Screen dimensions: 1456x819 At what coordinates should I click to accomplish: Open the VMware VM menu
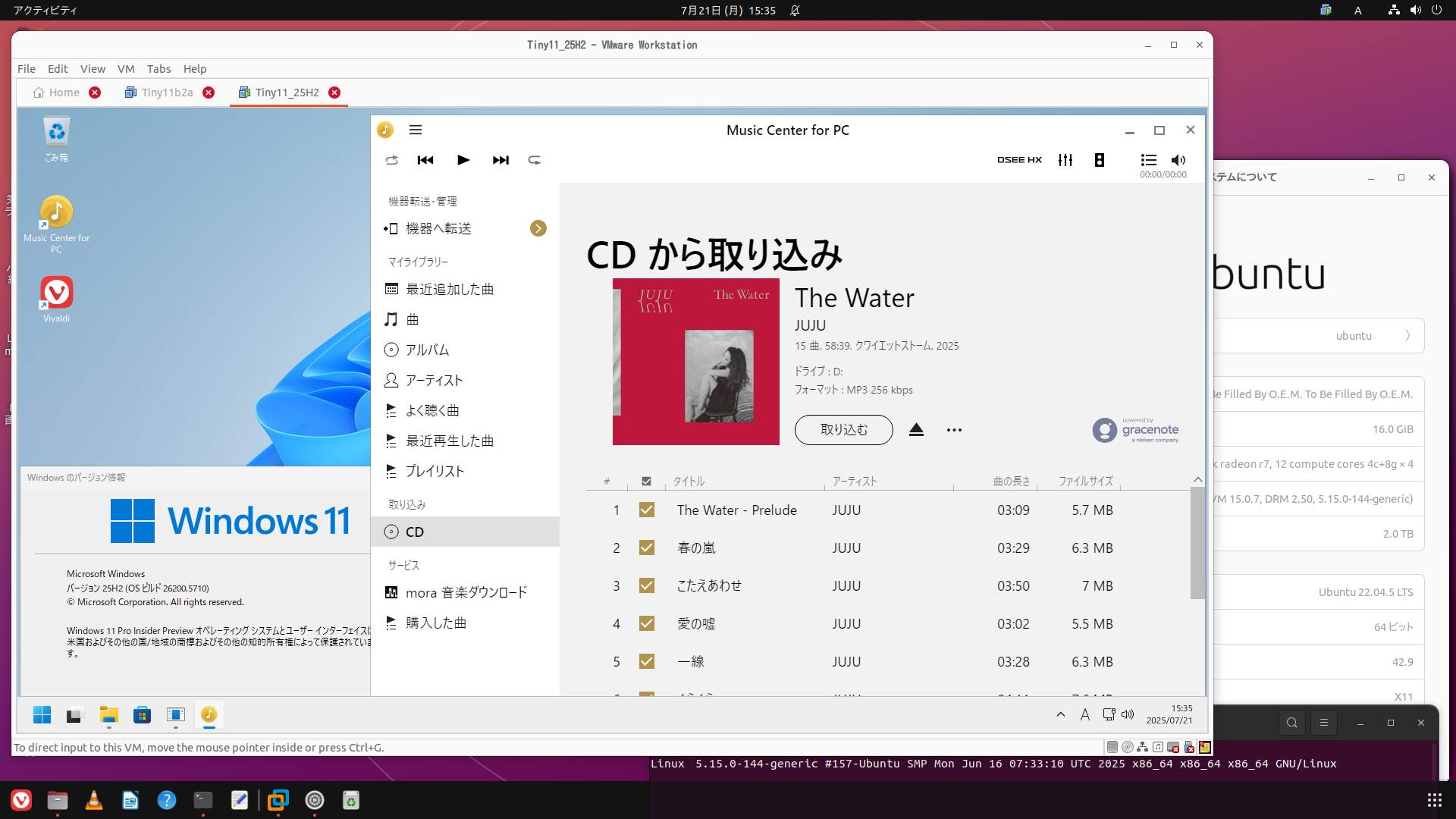point(126,68)
